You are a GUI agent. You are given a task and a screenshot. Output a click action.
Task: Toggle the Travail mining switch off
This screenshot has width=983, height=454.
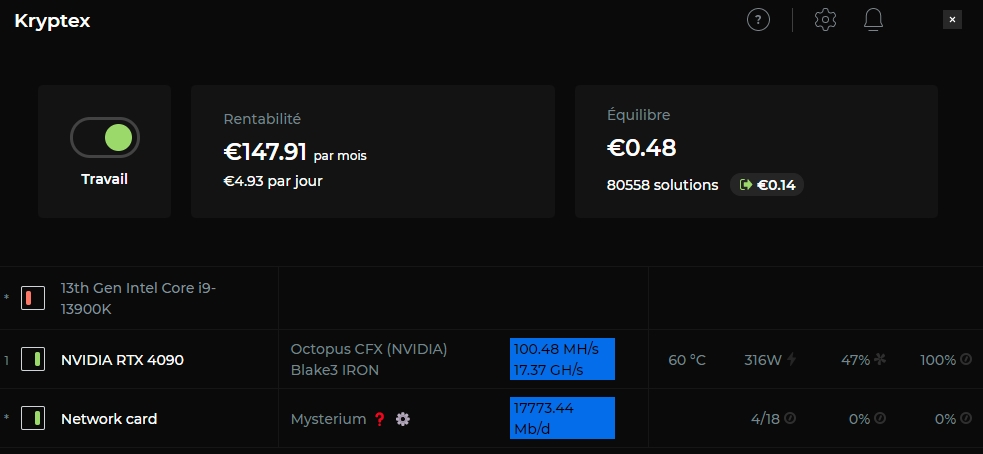tap(105, 138)
